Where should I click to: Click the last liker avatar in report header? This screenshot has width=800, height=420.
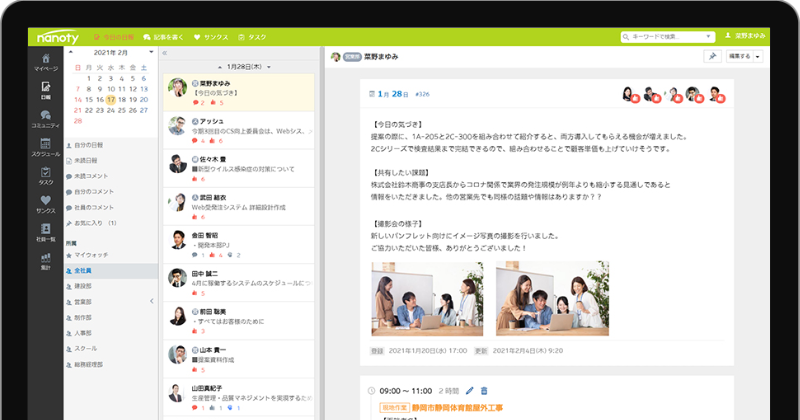click(715, 94)
